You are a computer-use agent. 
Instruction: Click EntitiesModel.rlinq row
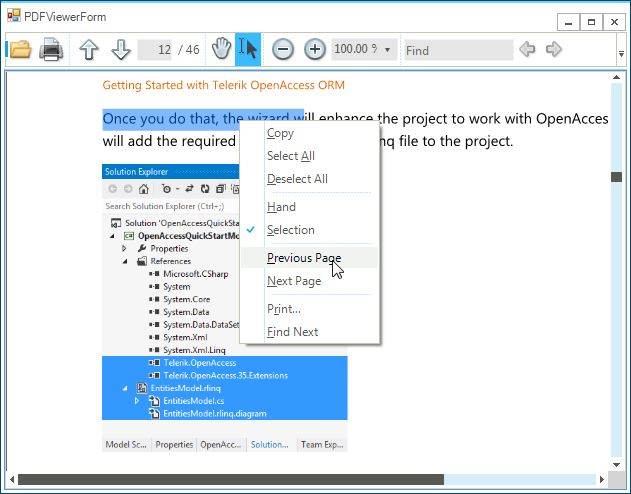click(x=225, y=388)
